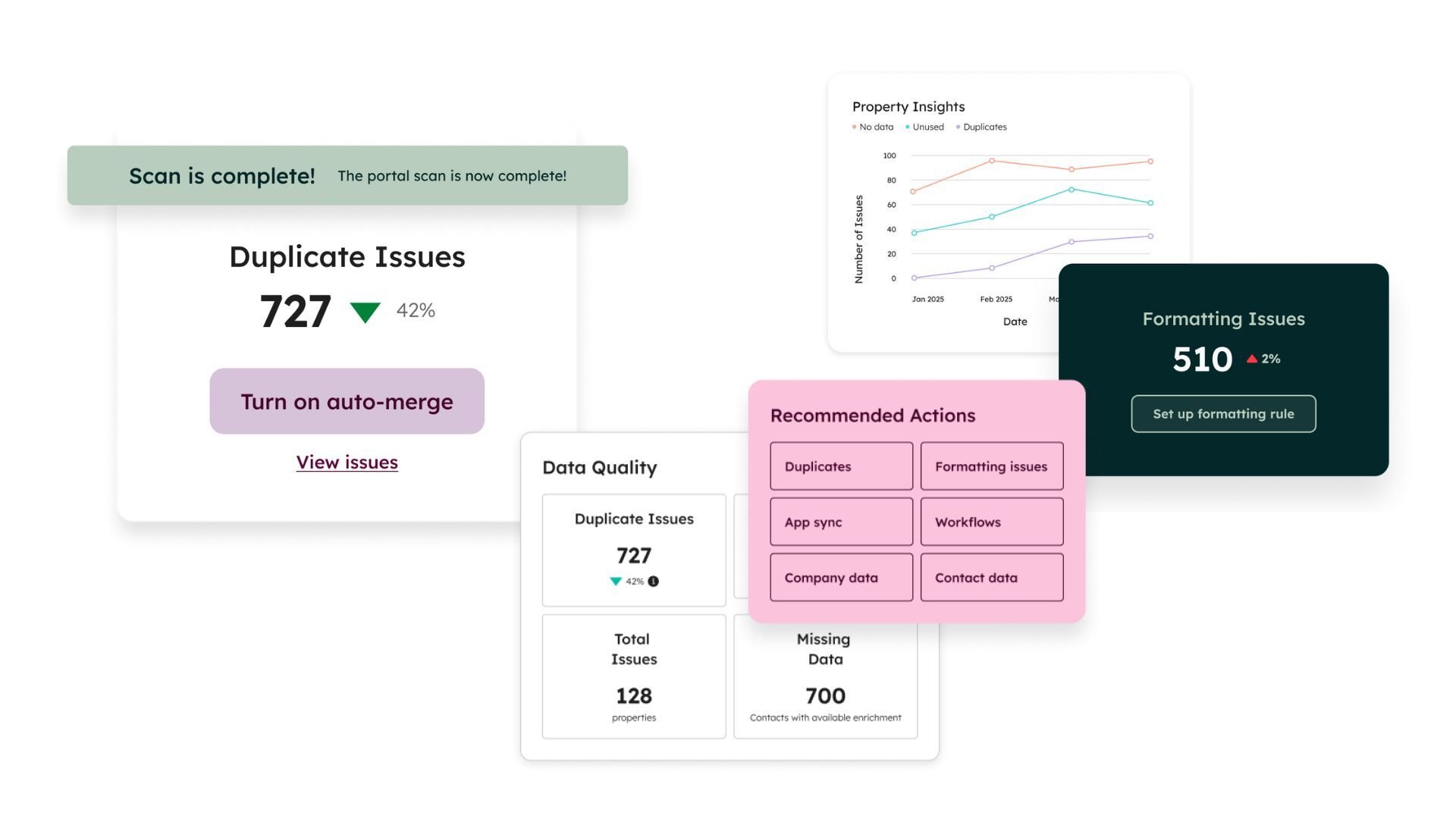The height and width of the screenshot is (819, 1456).
Task: Click 'Set up formatting rule'
Action: tap(1223, 413)
